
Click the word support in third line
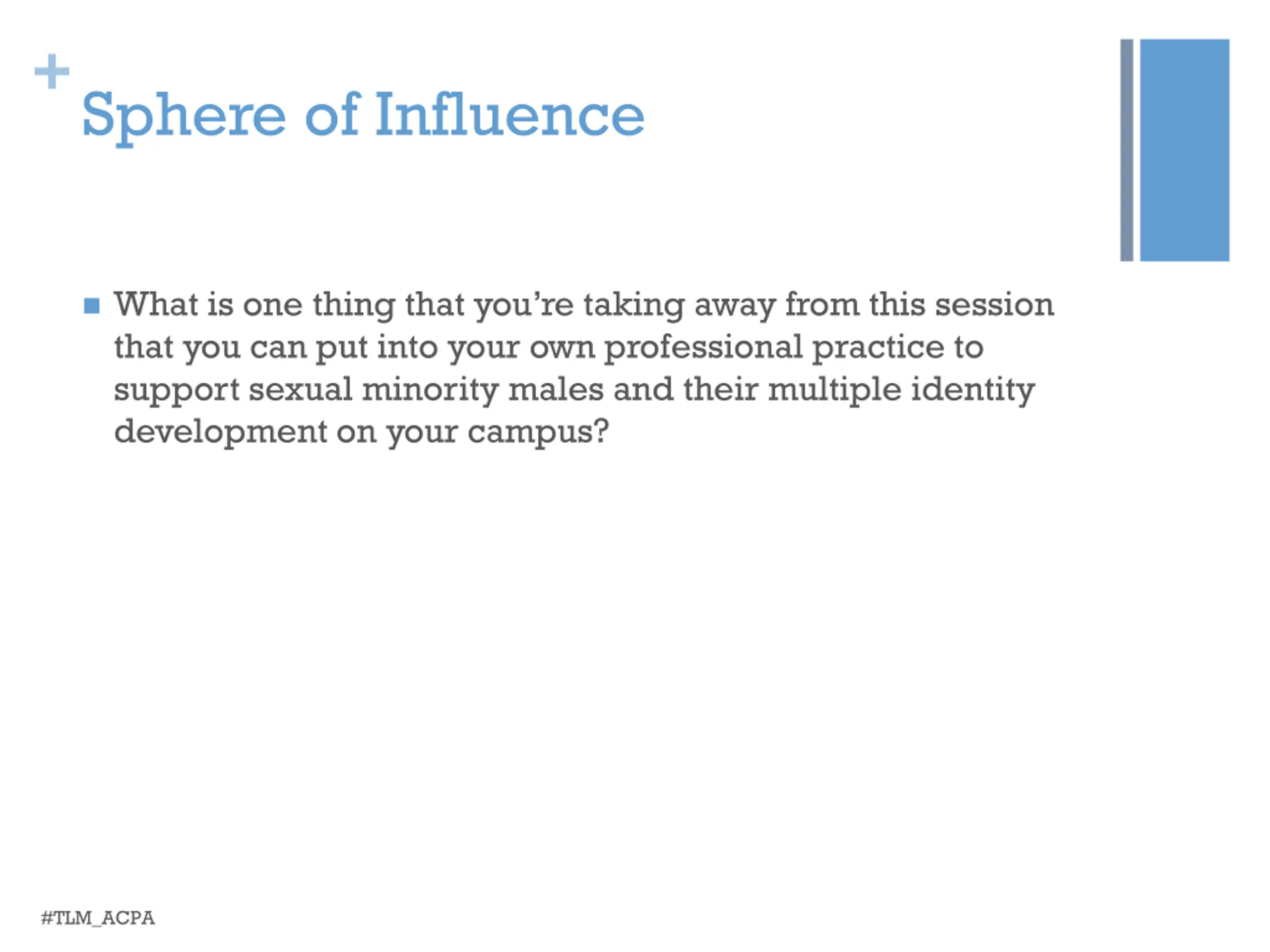pyautogui.click(x=176, y=391)
